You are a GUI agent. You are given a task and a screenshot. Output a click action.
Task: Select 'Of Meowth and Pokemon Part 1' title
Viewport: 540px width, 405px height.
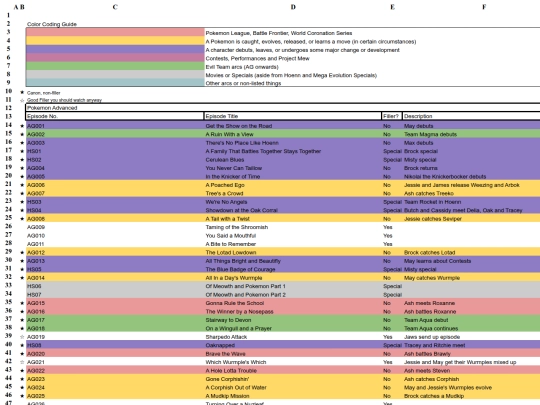tap(293, 286)
